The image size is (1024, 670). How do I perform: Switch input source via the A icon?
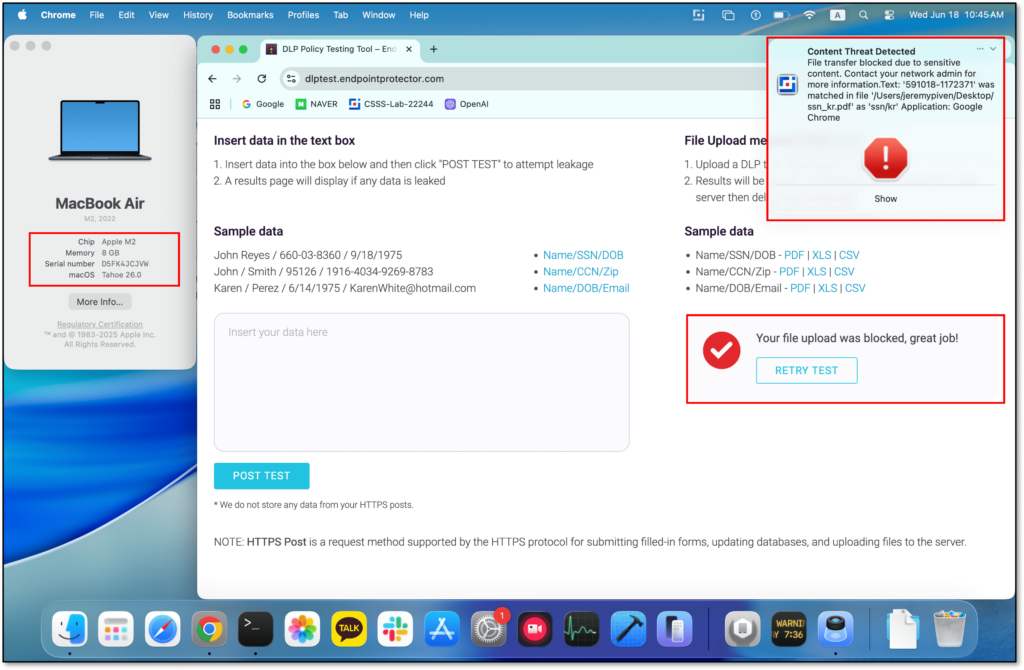837,15
